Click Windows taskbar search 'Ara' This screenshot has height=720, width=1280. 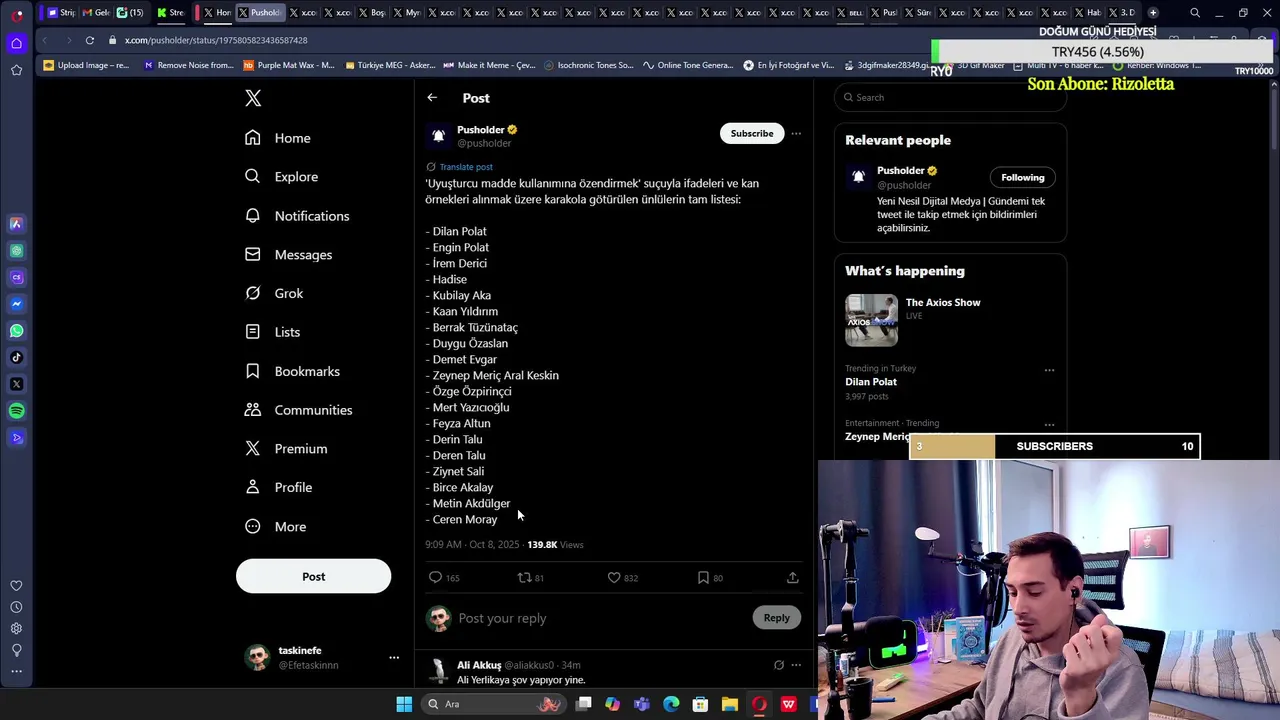[x=495, y=704]
